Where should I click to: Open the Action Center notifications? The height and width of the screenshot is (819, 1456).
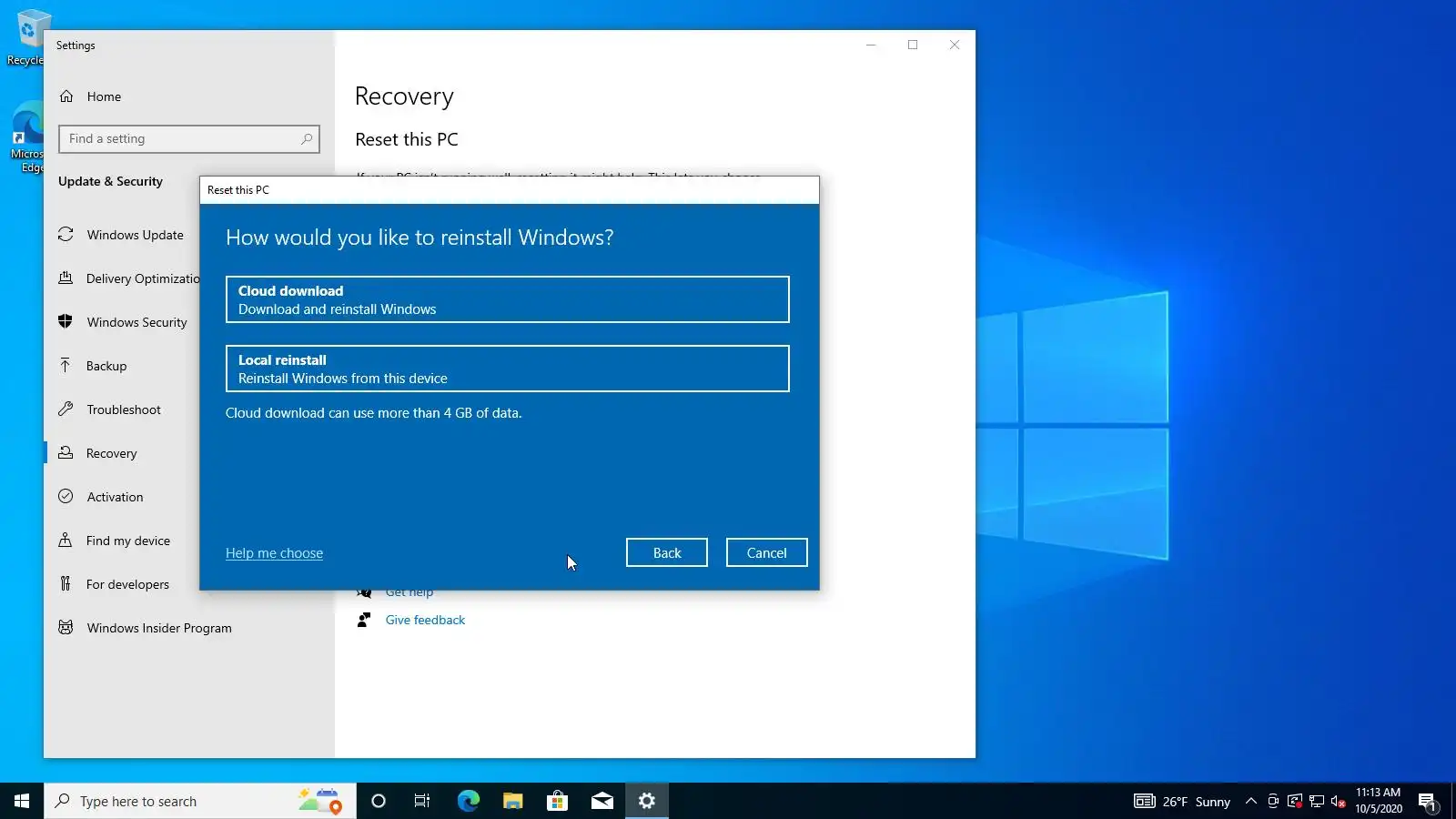pyautogui.click(x=1427, y=802)
